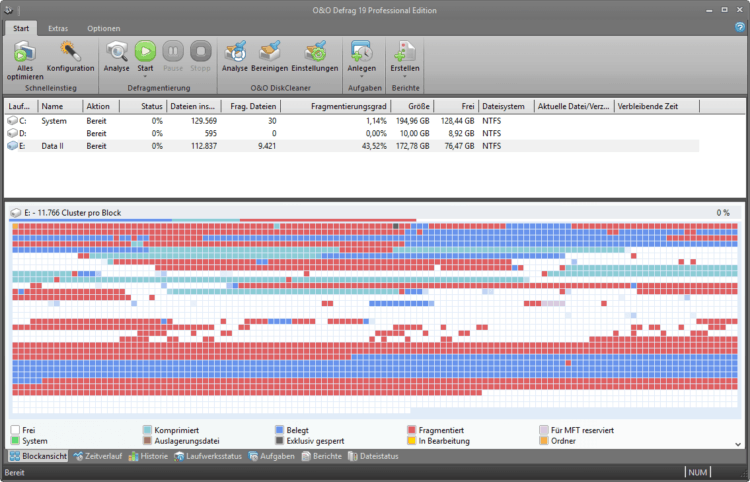The image size is (750, 482).
Task: Open DiskCleaner Einstellungen icon
Action: [x=315, y=52]
